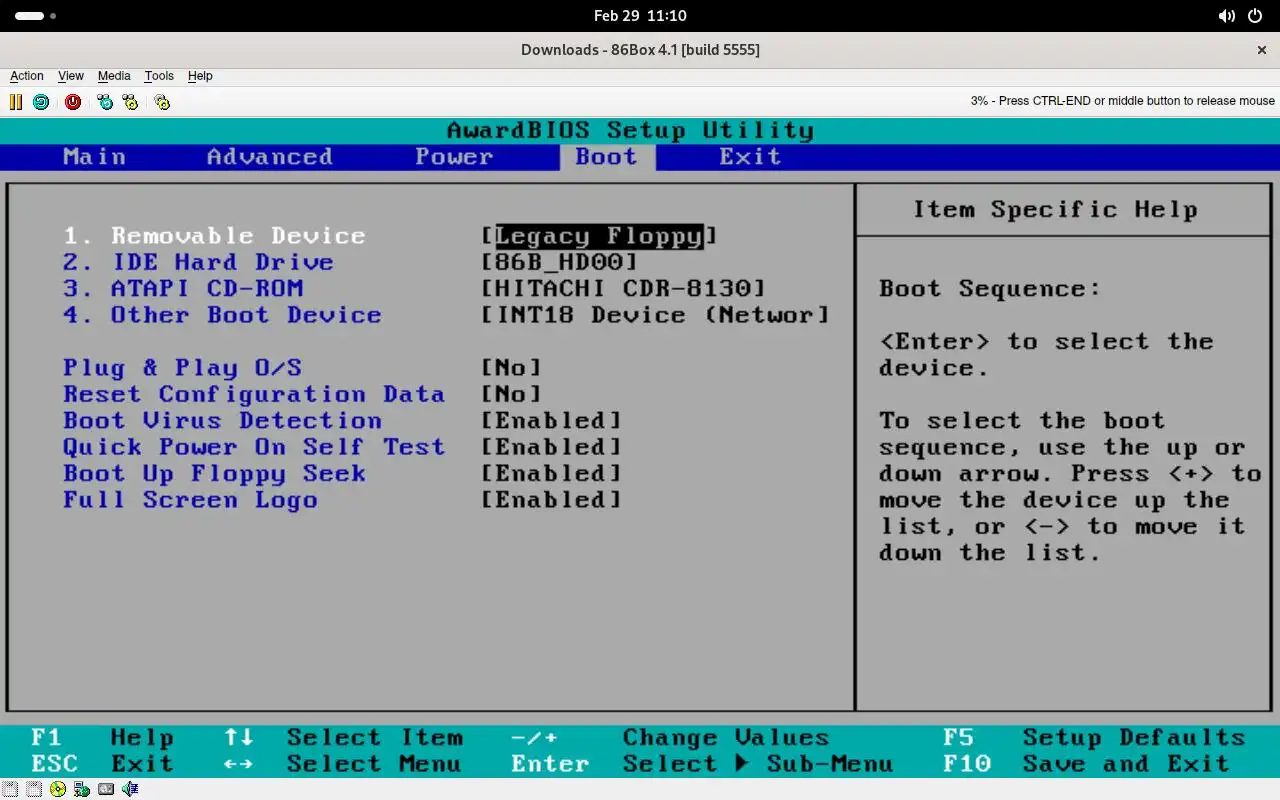Change the Reset Configuration Data [No] value
1280x800 pixels.
(x=511, y=394)
